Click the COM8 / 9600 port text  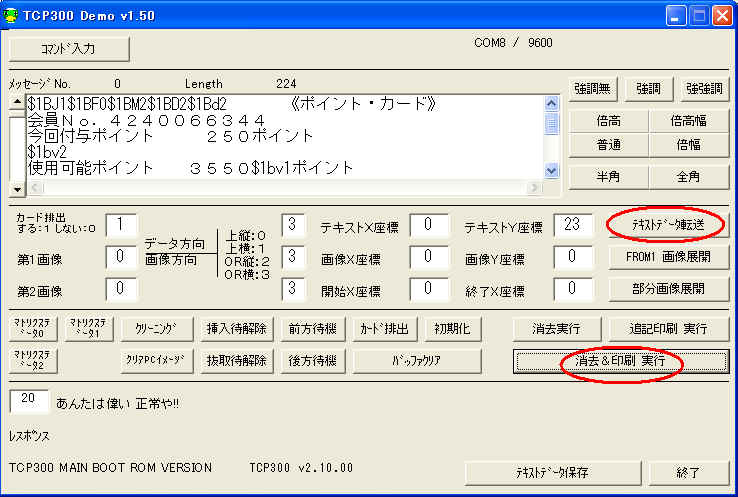(513, 43)
